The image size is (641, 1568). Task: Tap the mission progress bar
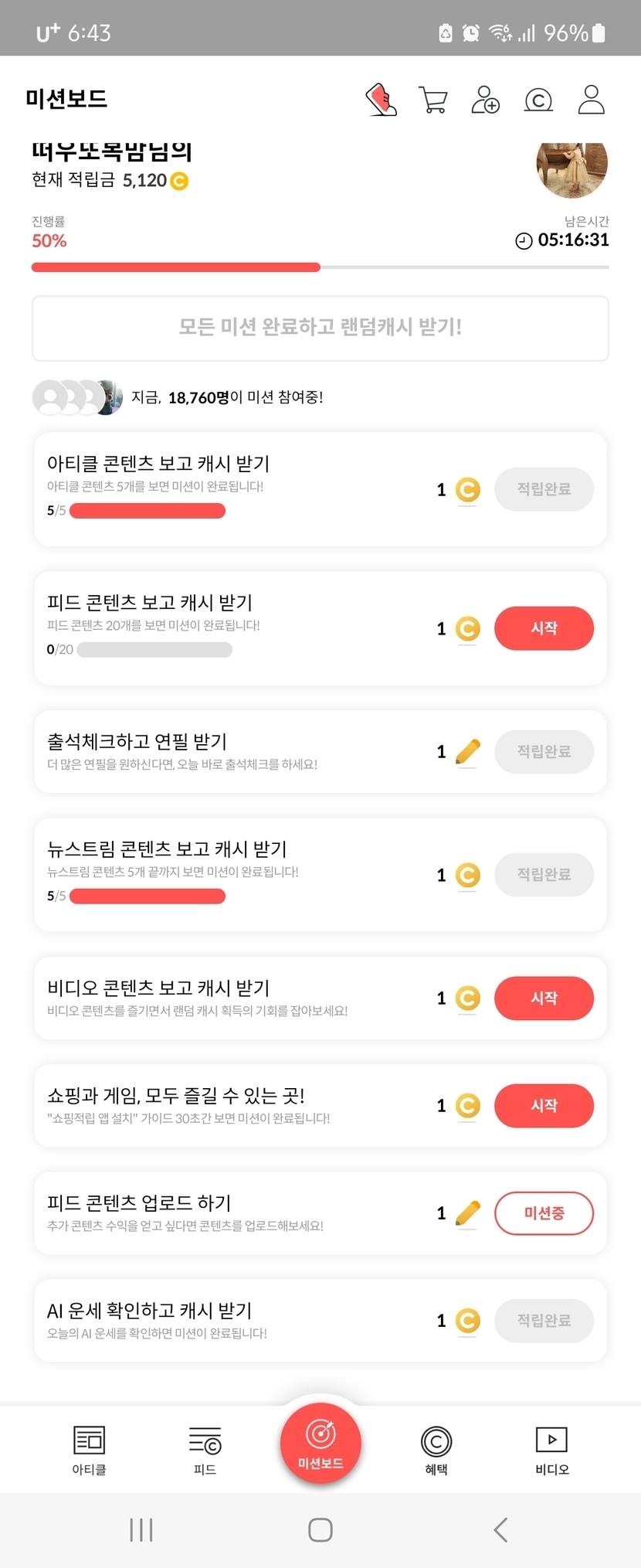pyautogui.click(x=320, y=267)
